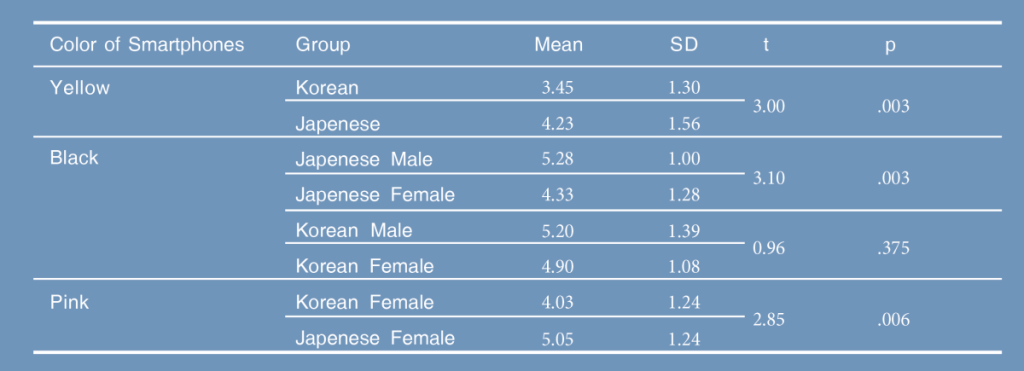Click the 'Pink' color row label
The width and height of the screenshot is (1024, 371).
tap(69, 302)
